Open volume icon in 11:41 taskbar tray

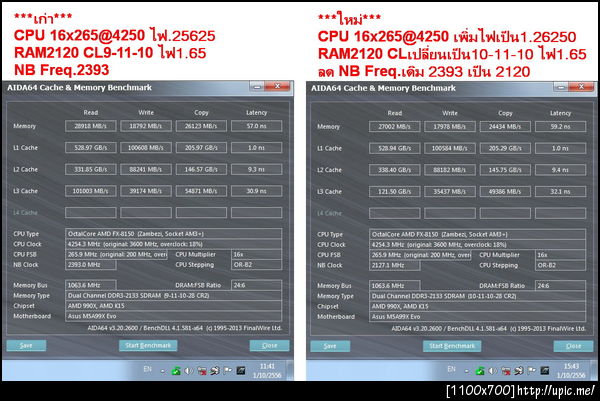[188, 370]
